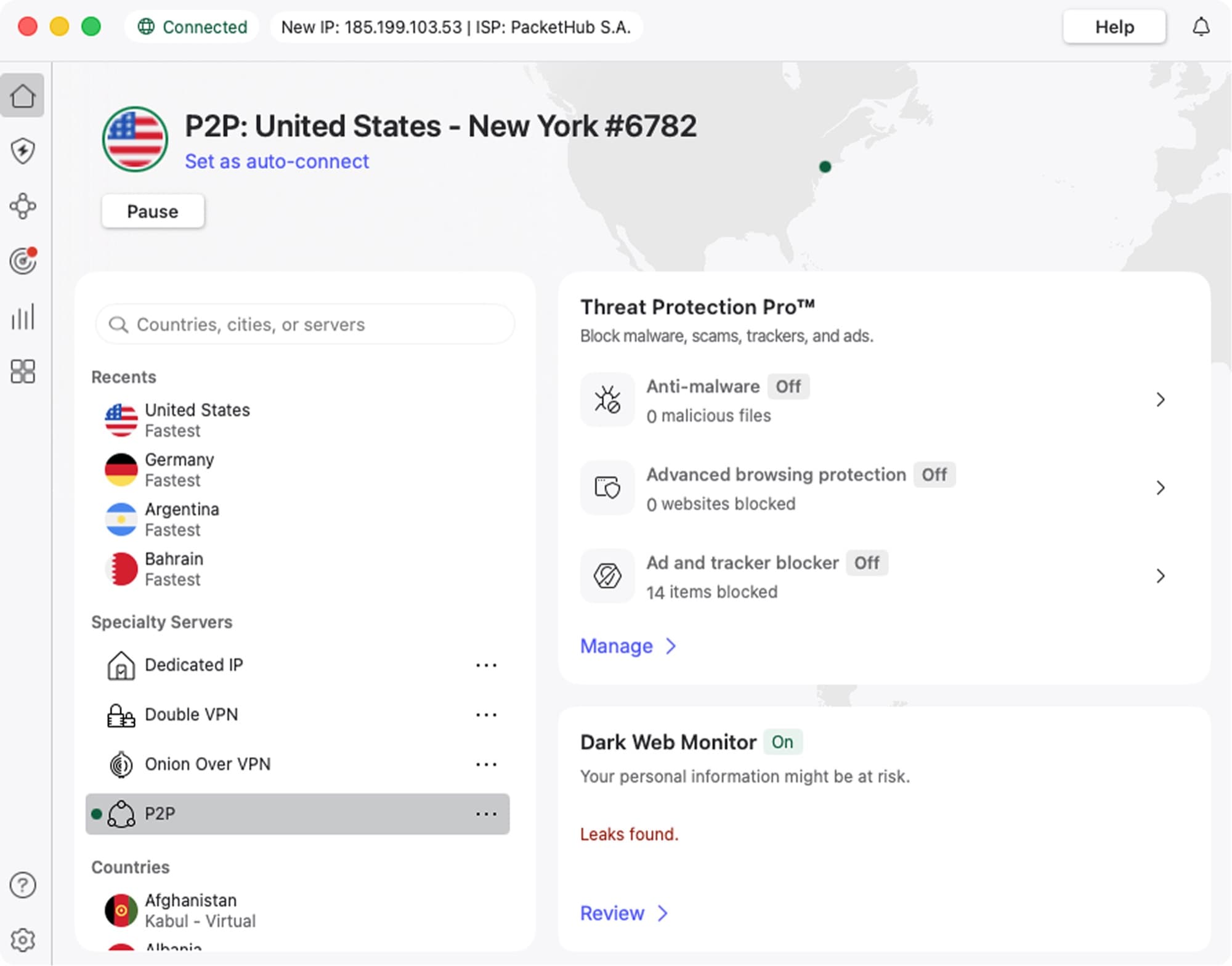Expand Advanced browsing protection chevron

1161,487
